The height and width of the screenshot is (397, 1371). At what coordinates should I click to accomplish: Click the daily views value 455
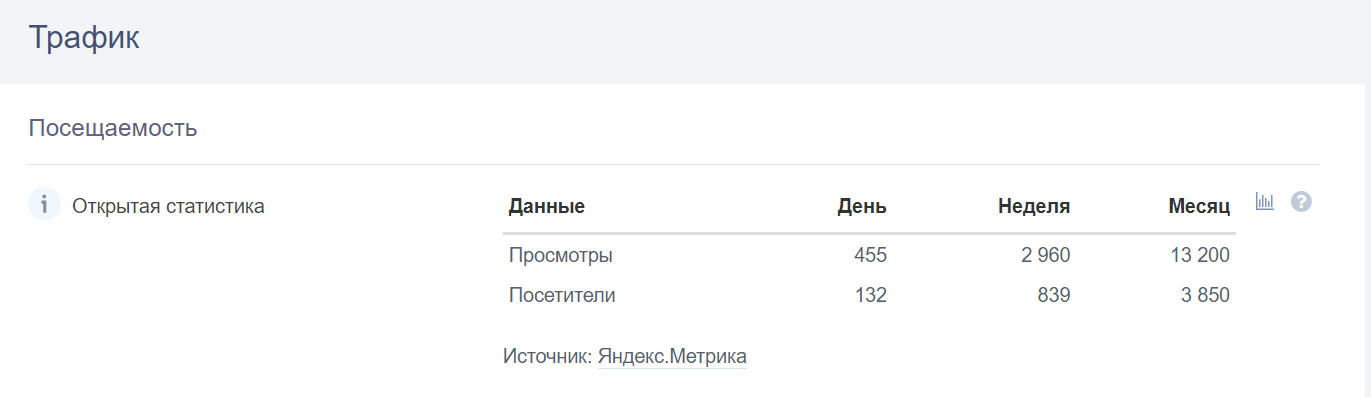coord(870,256)
